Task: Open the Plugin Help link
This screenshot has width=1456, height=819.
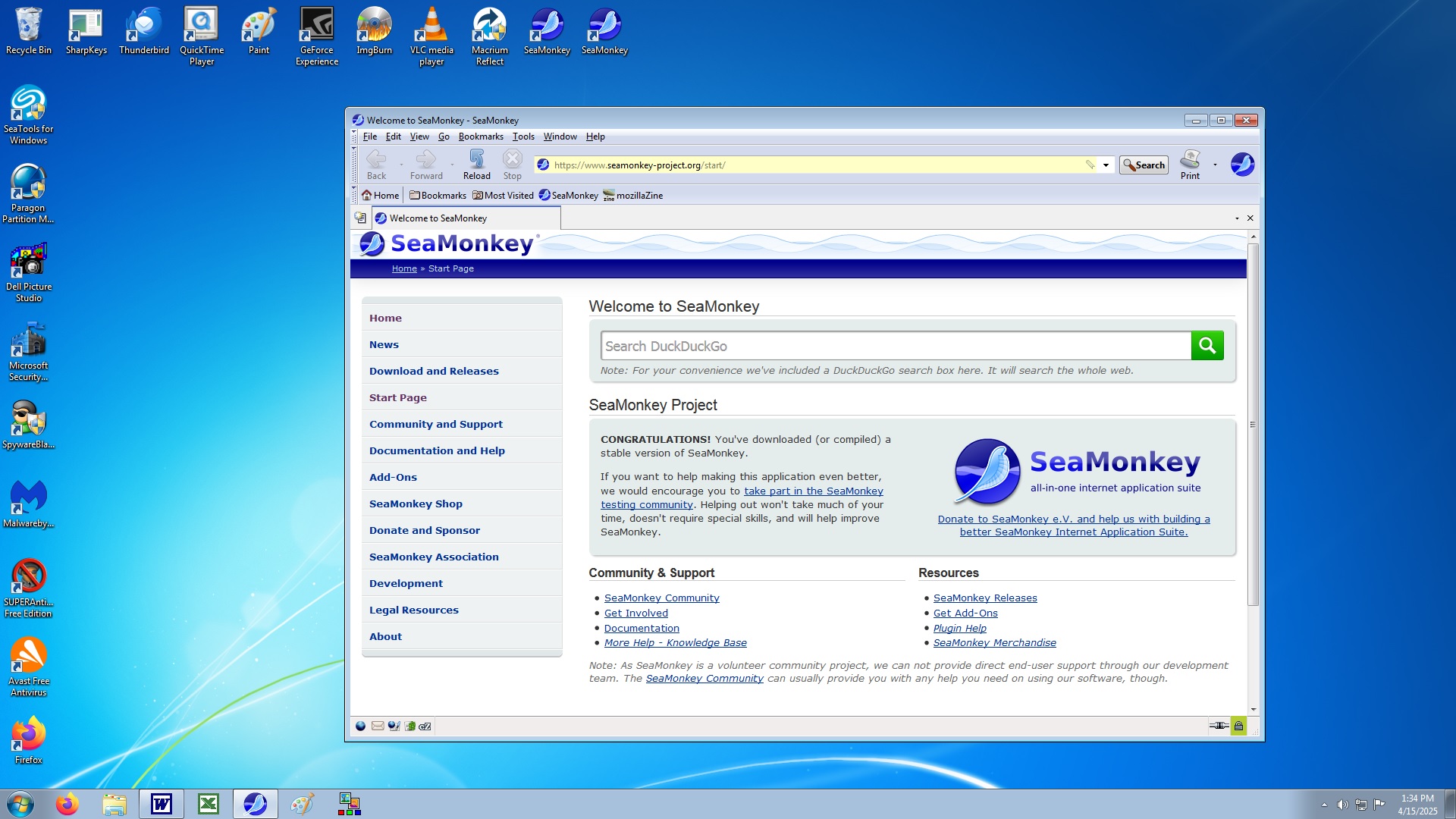Action: tap(959, 629)
